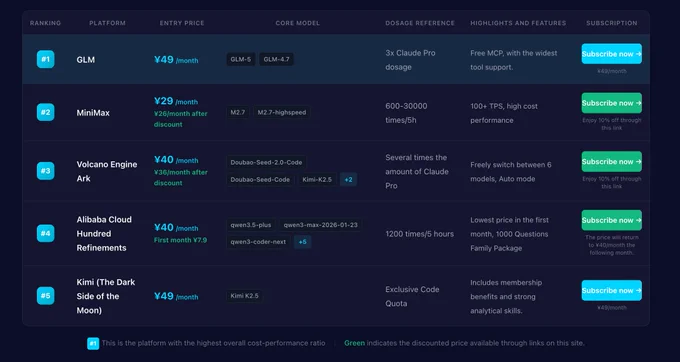
Task: Click the ¥49/month price in Kimi row
Action: 176,296
